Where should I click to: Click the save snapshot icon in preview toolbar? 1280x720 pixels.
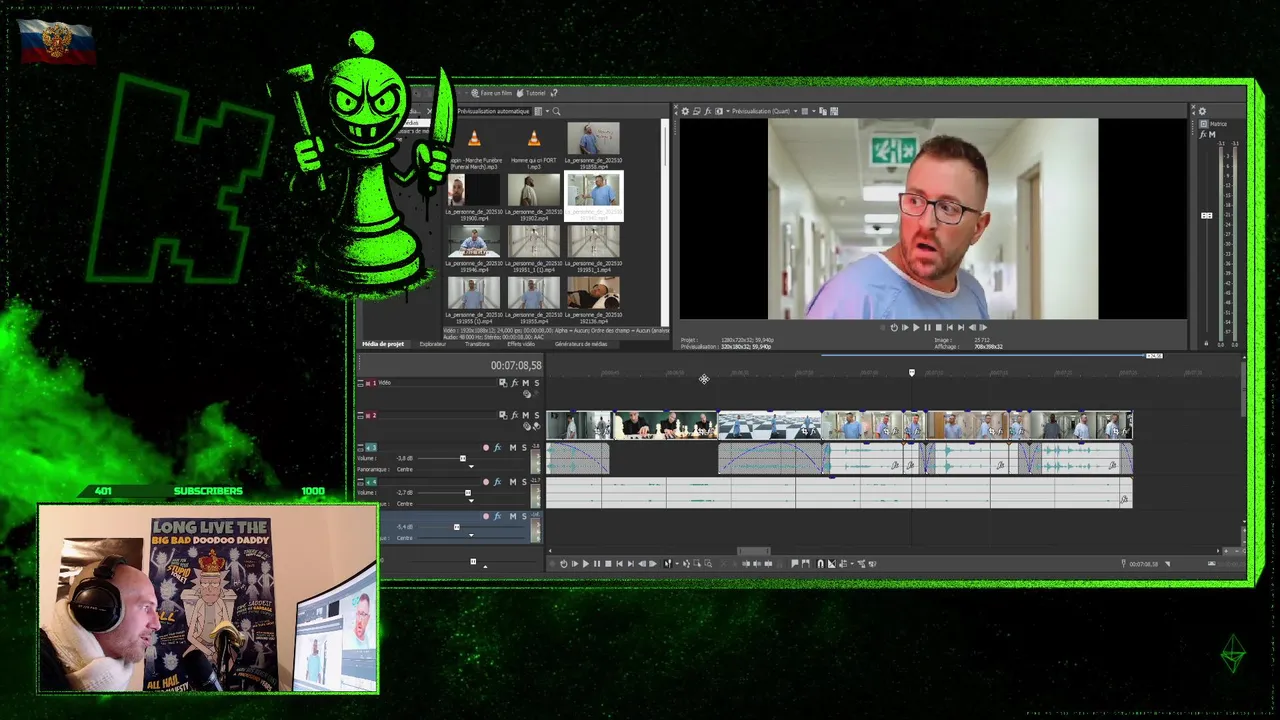(x=834, y=111)
